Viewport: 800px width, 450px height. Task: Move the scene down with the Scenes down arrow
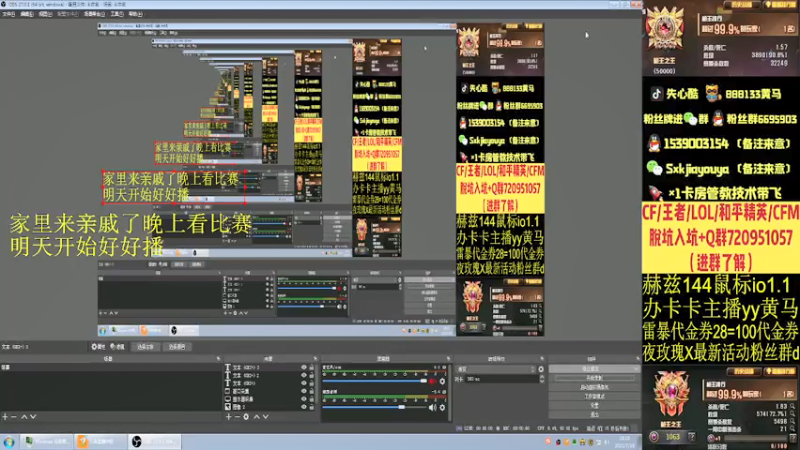click(x=33, y=417)
